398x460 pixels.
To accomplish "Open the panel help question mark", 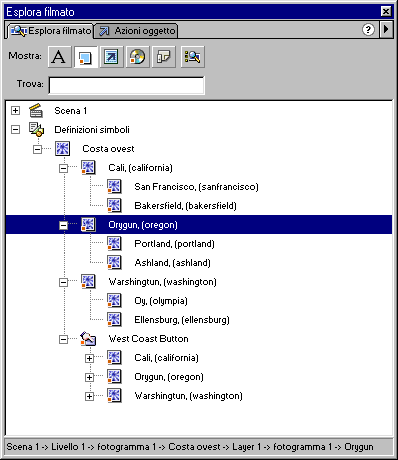I will pos(368,30).
